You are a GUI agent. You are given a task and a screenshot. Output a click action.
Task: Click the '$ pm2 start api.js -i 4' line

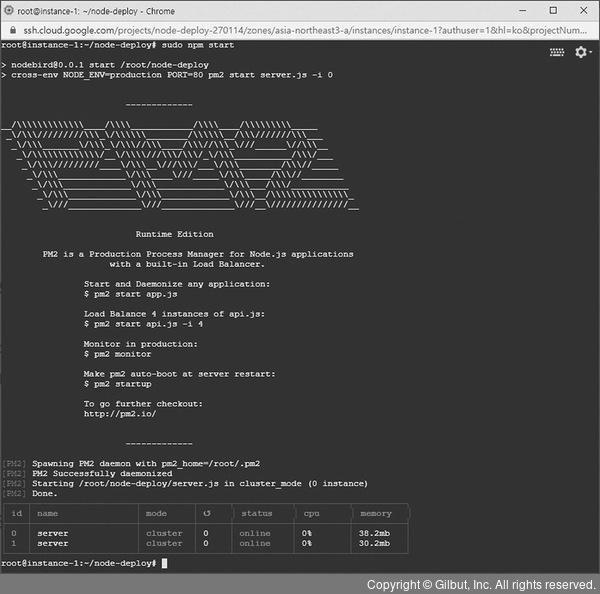[143, 324]
